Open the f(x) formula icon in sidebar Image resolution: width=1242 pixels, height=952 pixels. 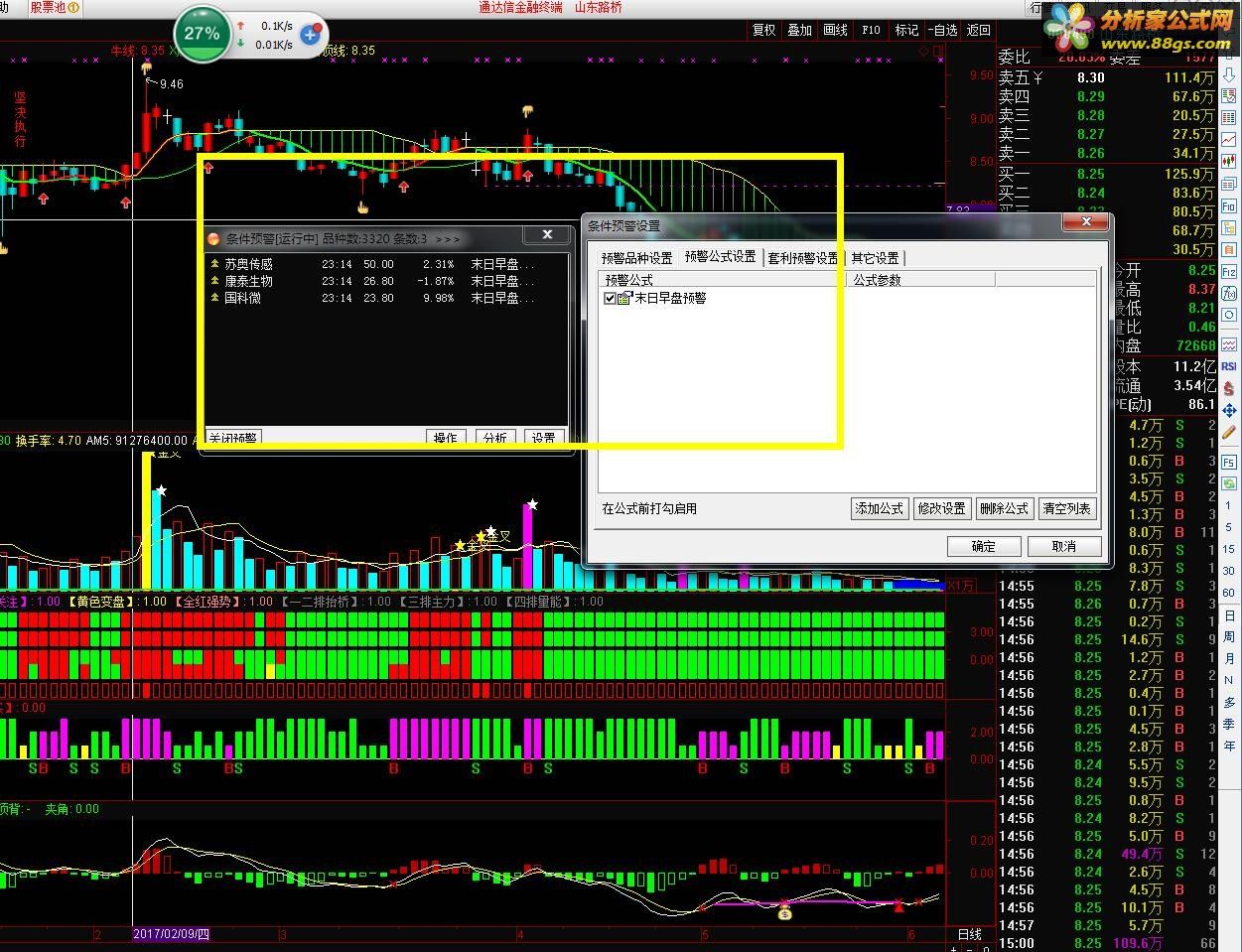pos(1229,293)
